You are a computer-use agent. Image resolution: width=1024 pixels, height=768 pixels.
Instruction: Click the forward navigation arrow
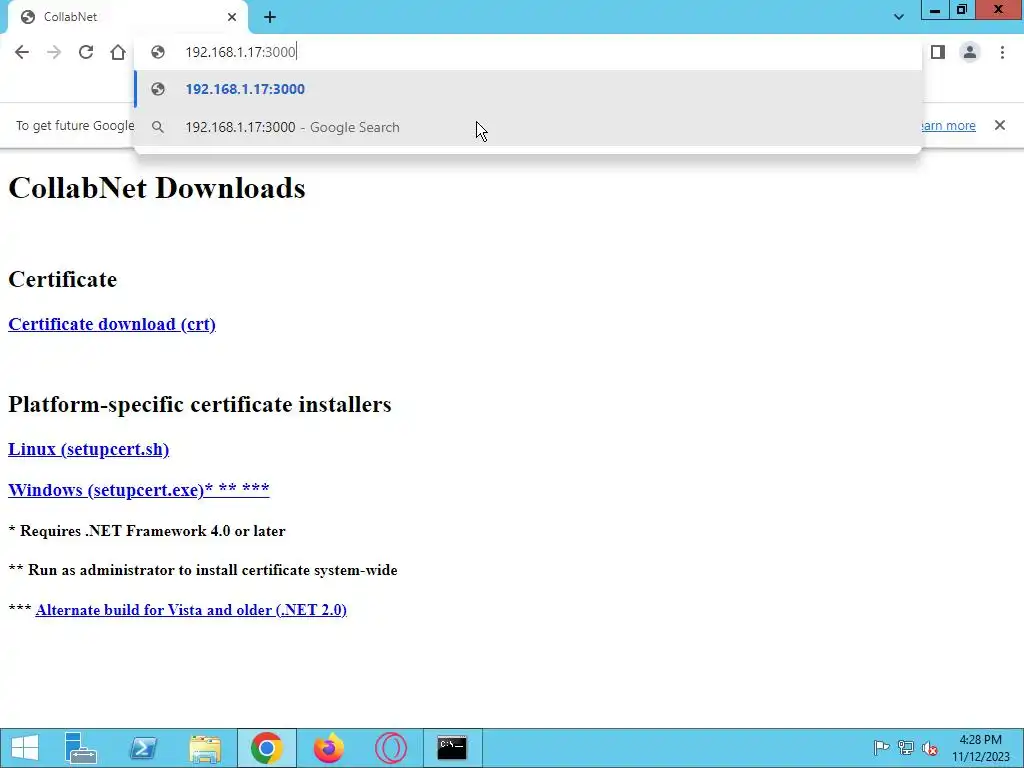click(54, 52)
